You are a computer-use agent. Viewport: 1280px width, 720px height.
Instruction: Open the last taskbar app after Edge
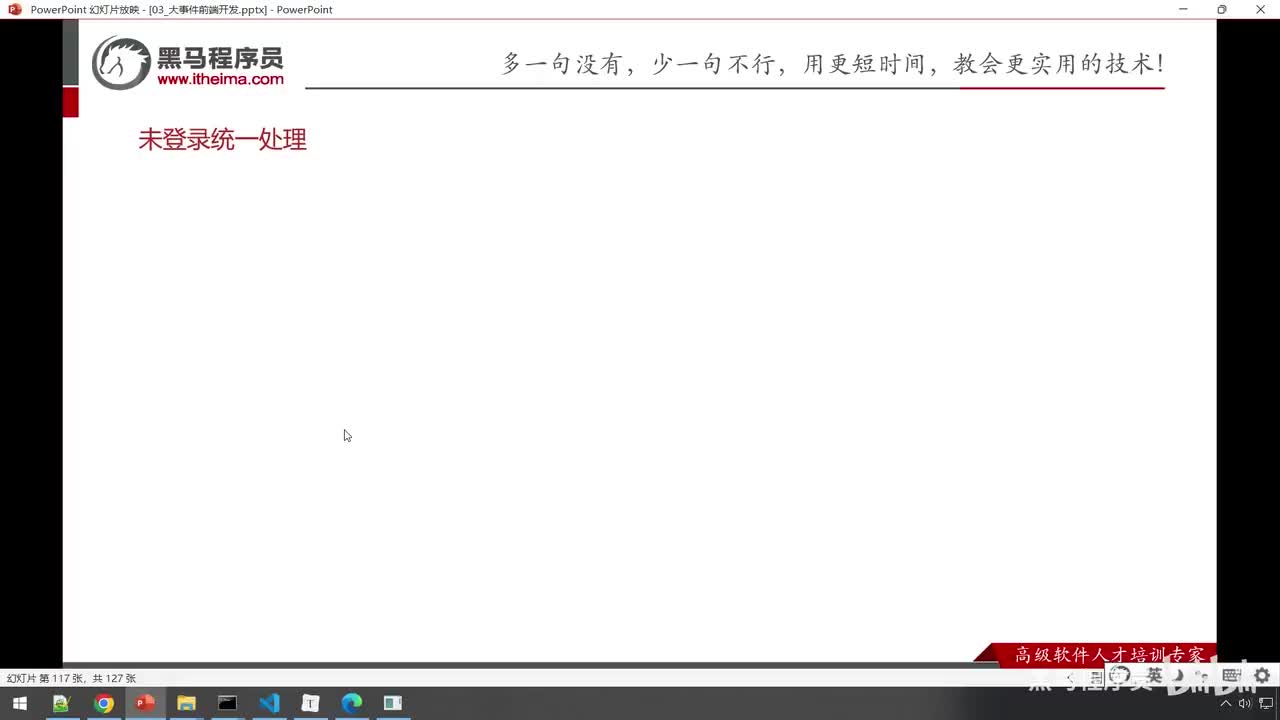pyautogui.click(x=393, y=703)
